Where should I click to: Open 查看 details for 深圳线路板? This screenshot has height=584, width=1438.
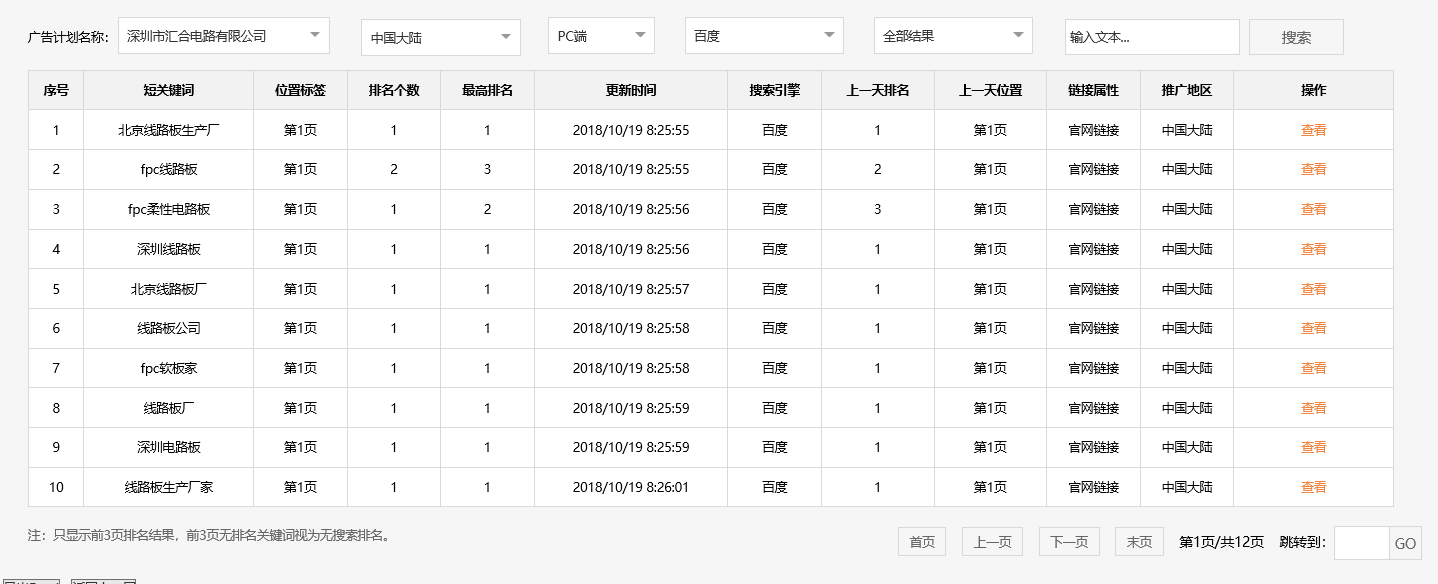tap(1313, 249)
